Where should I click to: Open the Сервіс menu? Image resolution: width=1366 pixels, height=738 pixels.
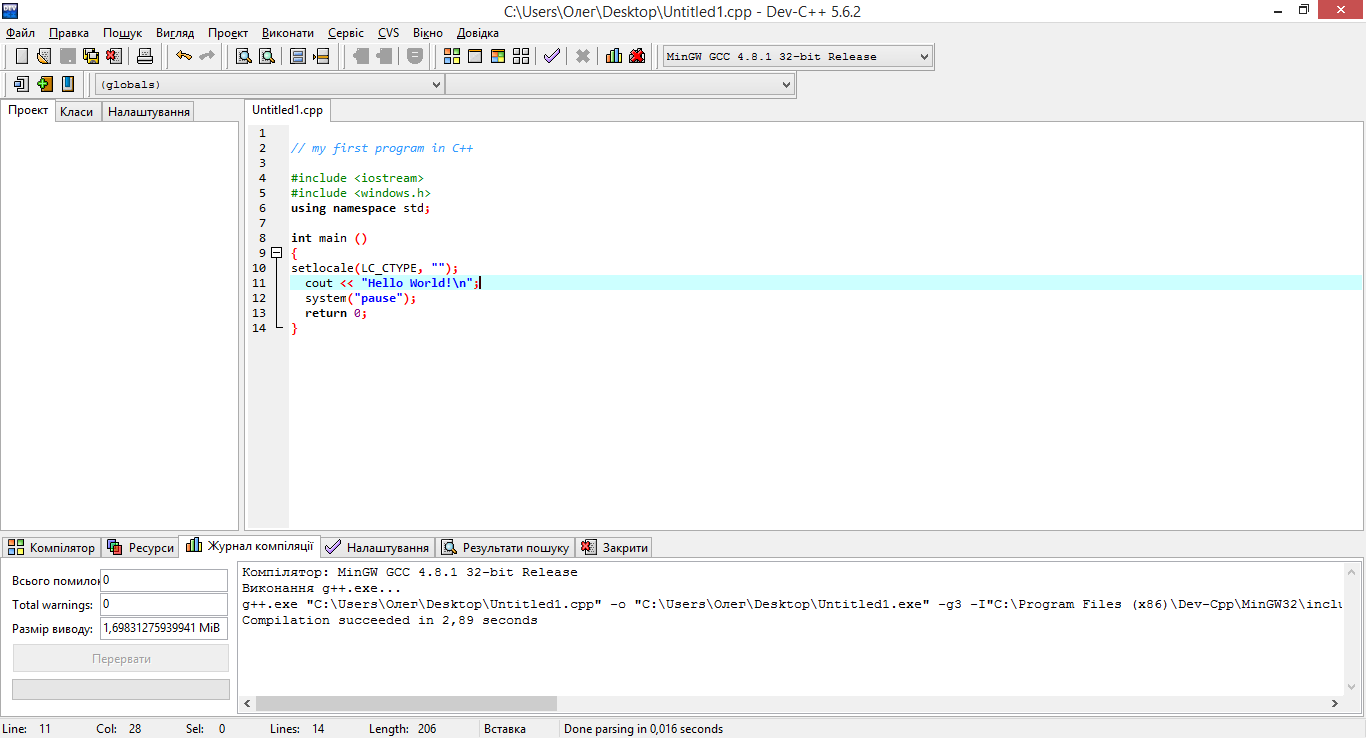346,33
